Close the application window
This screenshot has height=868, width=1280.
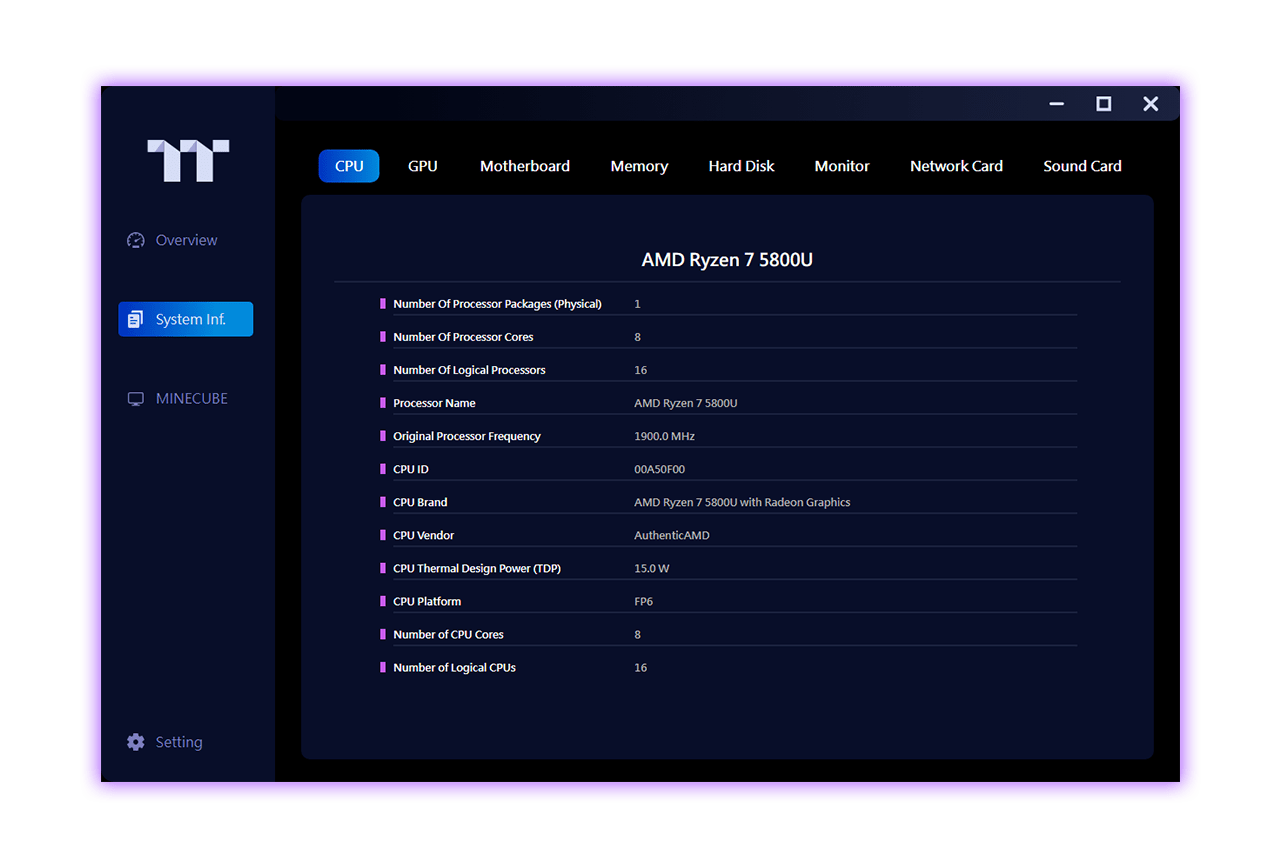tap(1150, 104)
